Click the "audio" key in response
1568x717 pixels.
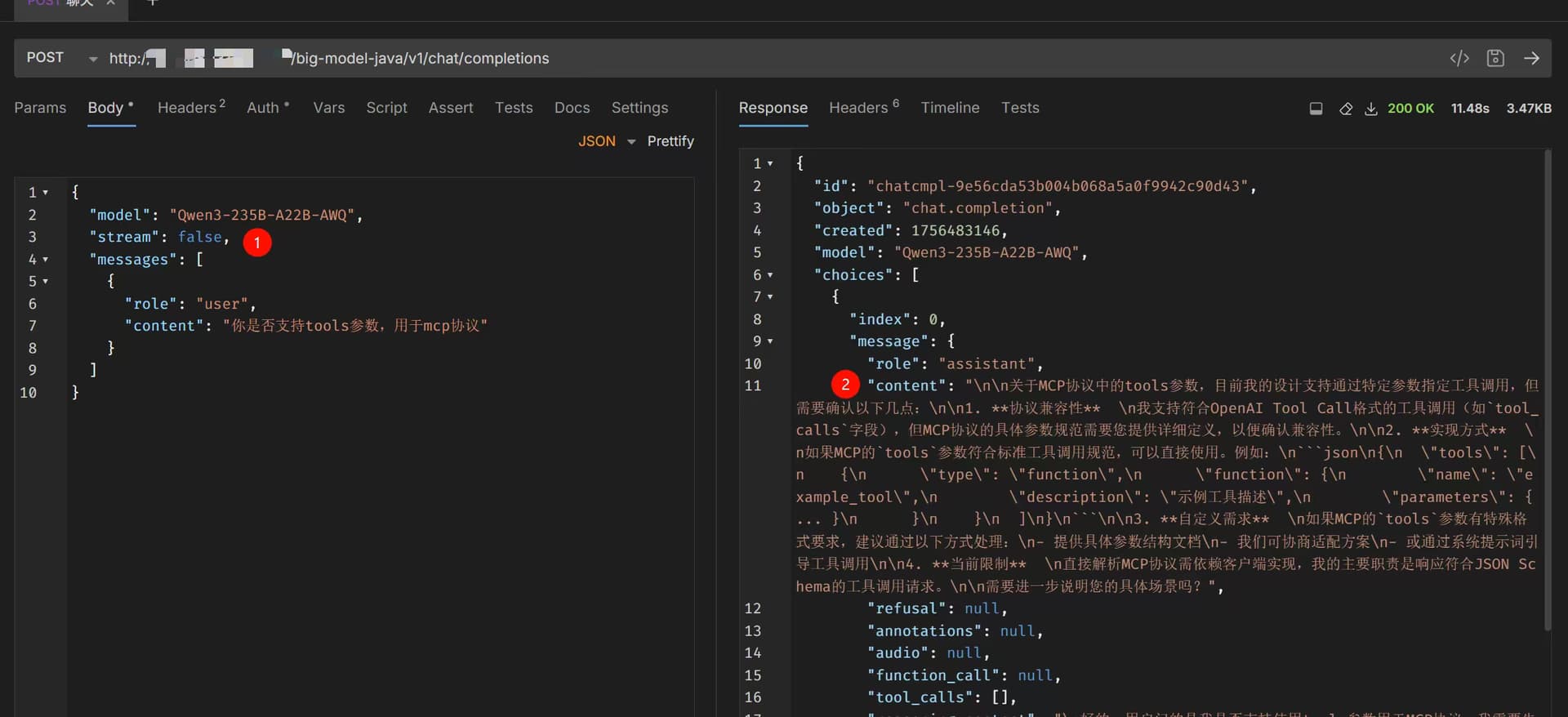[898, 653]
